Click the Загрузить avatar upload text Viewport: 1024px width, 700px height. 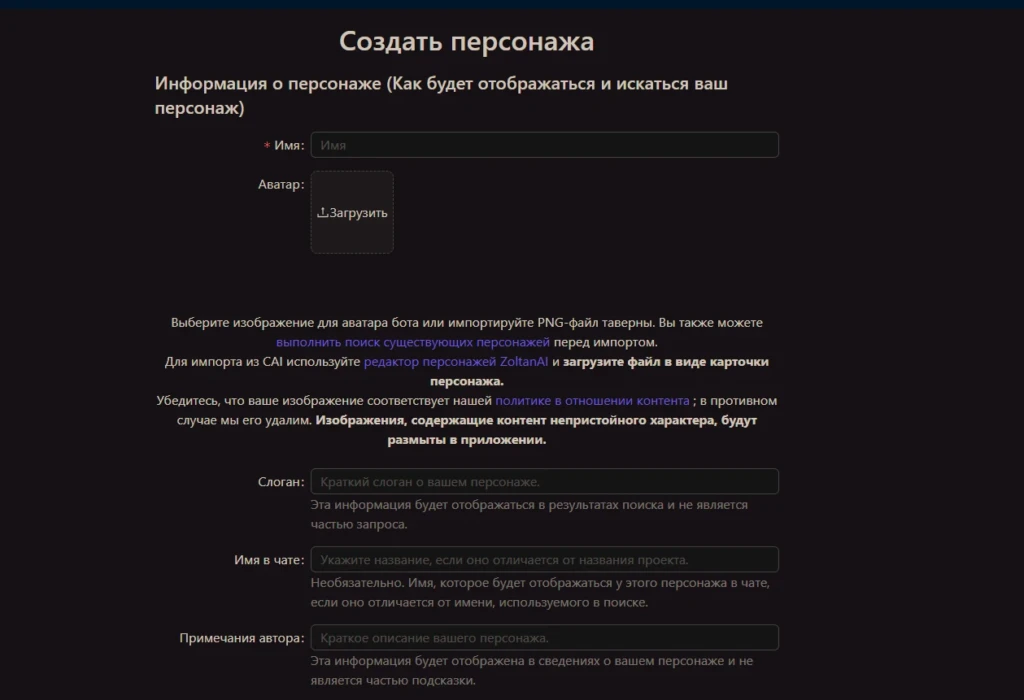click(x=358, y=213)
